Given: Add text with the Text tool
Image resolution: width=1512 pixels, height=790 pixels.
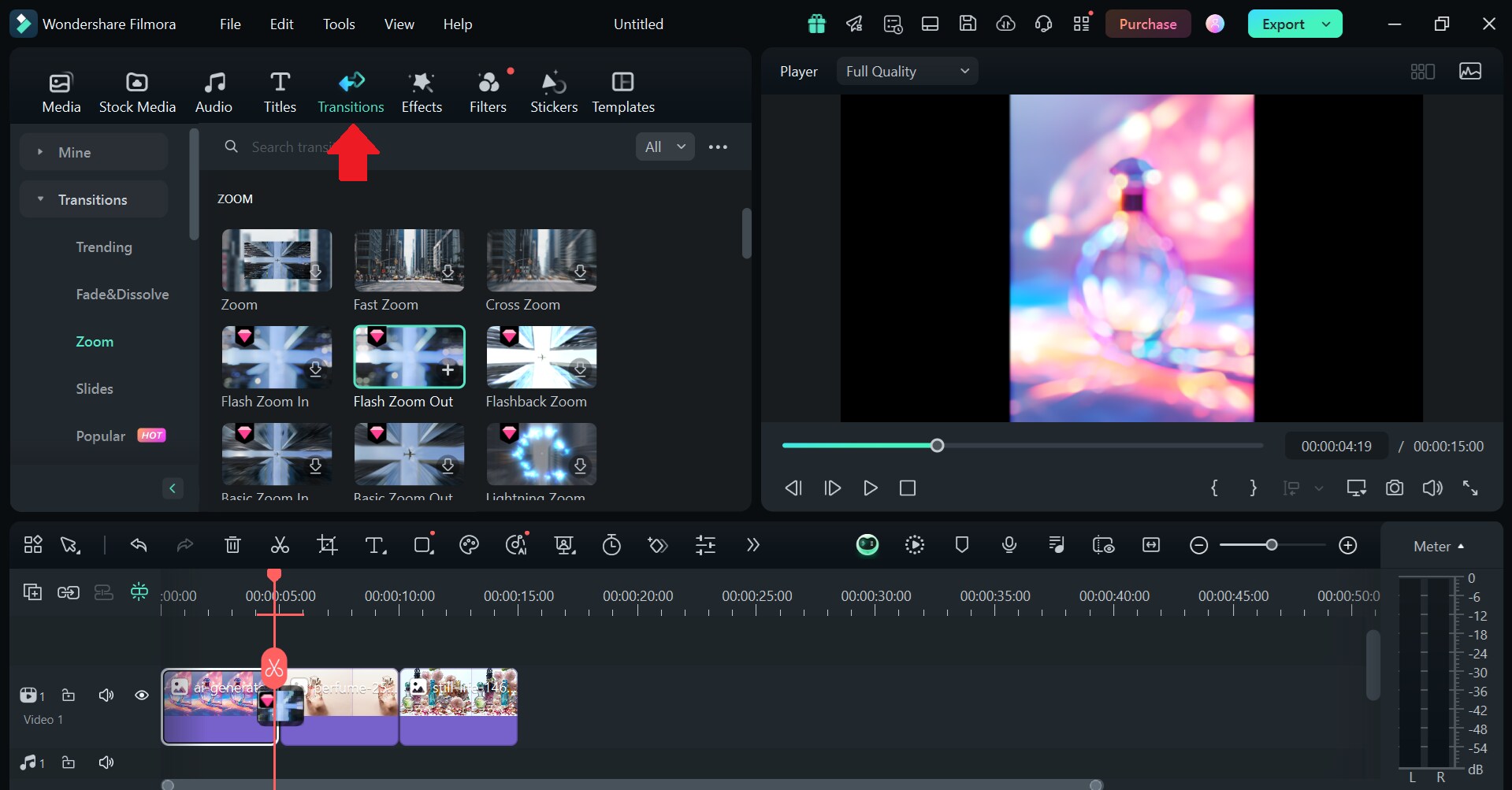Looking at the screenshot, I should 375,545.
